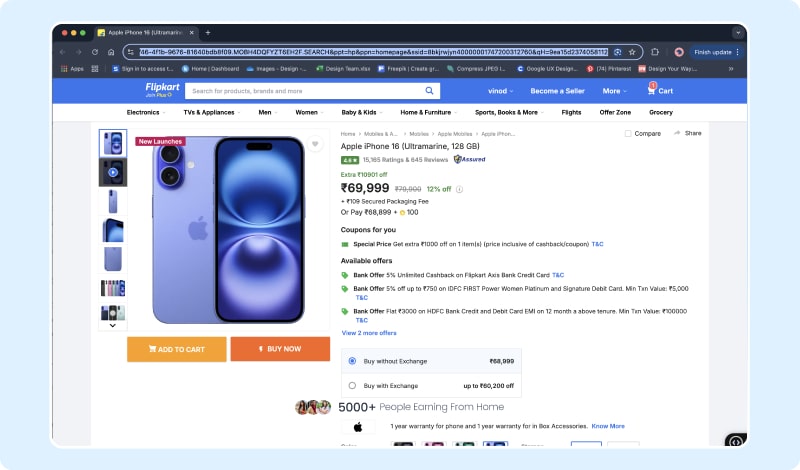
Task: Click the ADD TO CART button
Action: pos(177,349)
